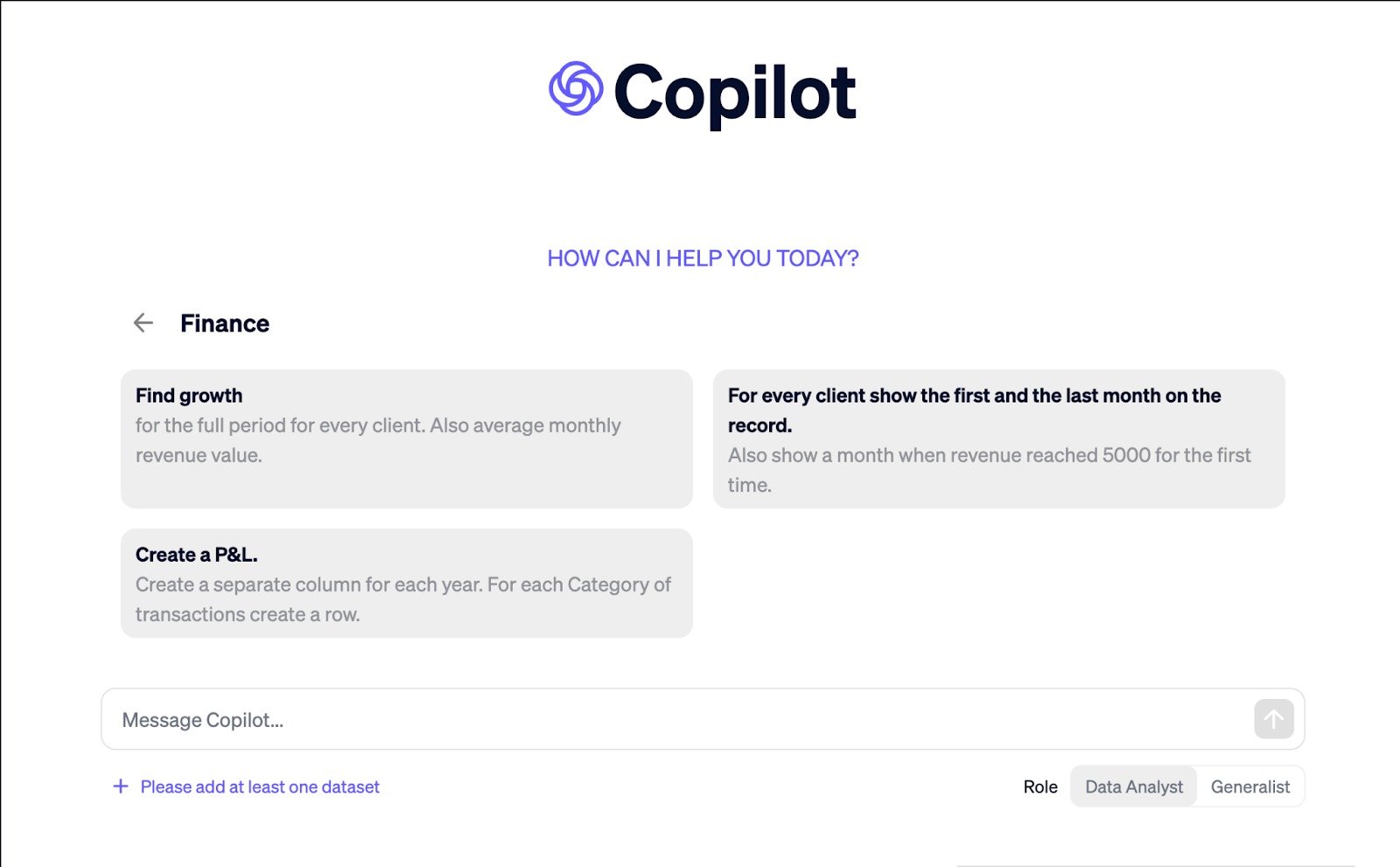Expand the Role selector options
The image size is (1400, 867).
click(1186, 787)
